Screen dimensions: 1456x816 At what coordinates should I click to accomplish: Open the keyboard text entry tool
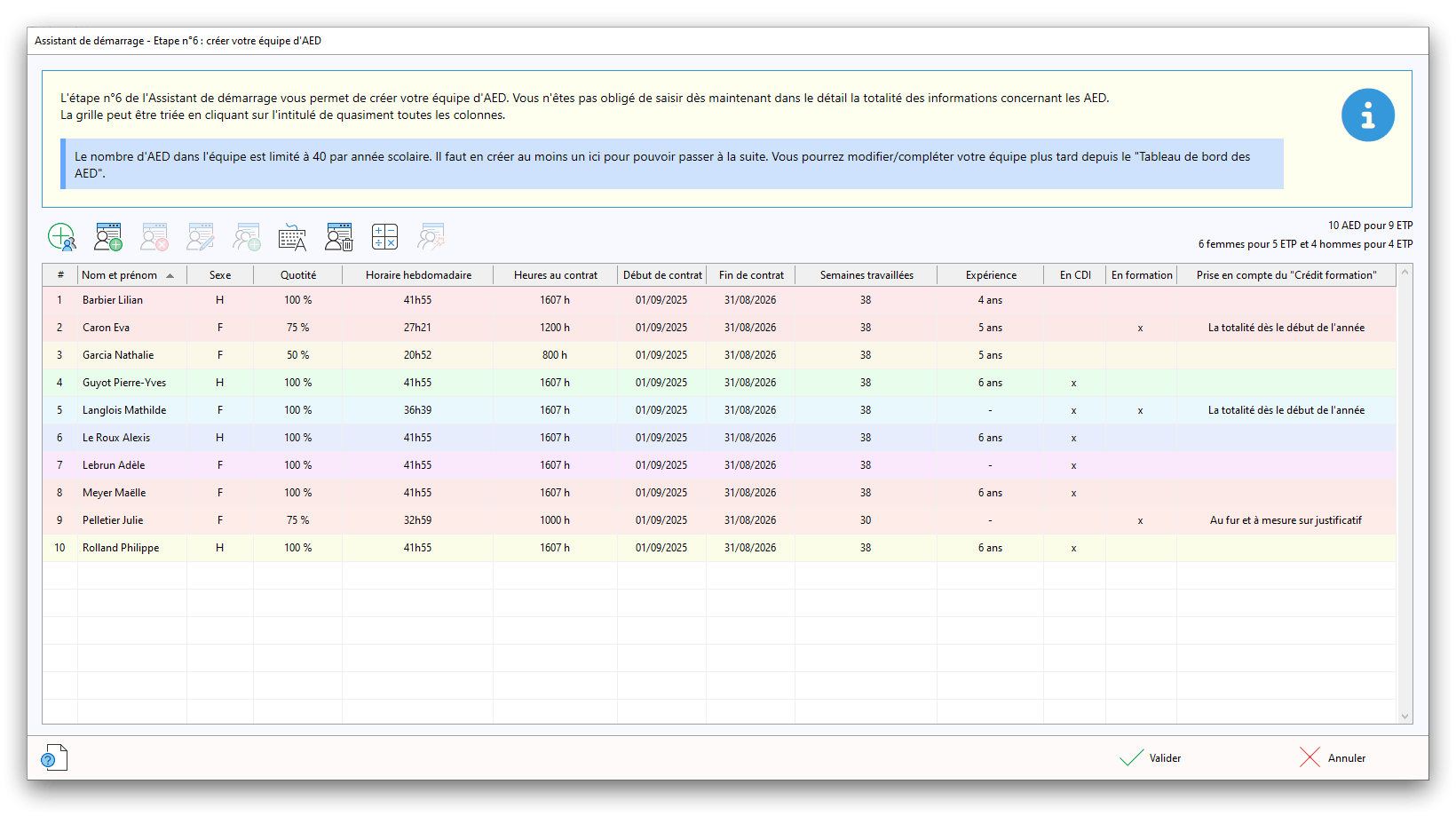pos(292,237)
